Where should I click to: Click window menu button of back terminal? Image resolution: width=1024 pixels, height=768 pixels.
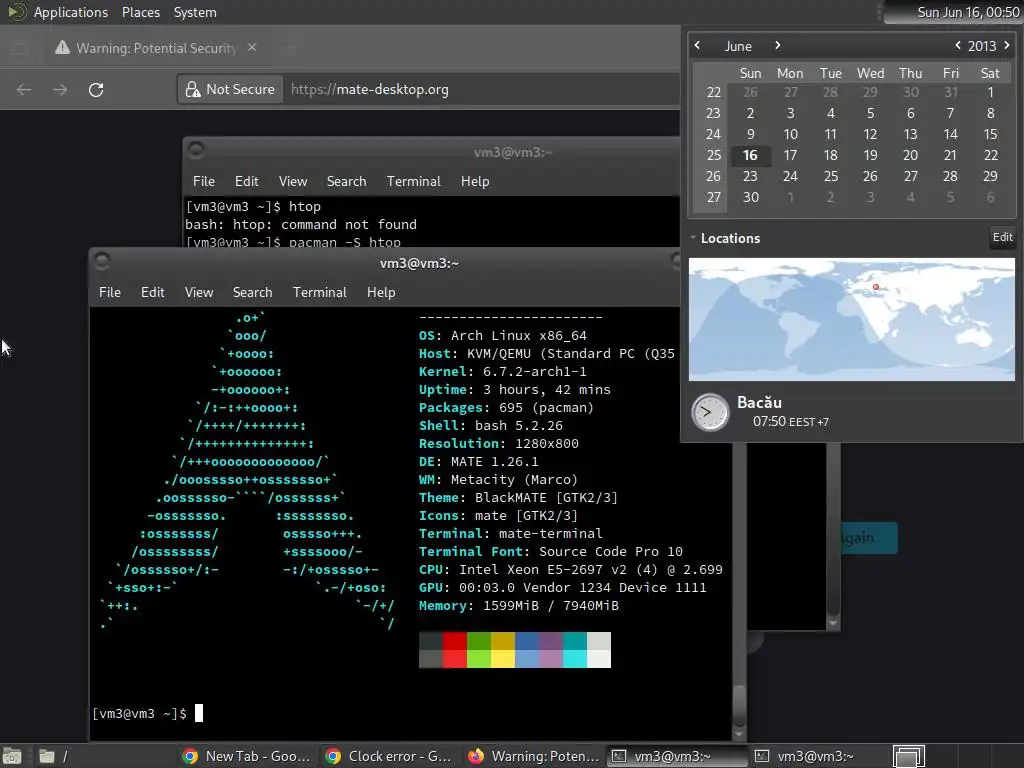(196, 151)
